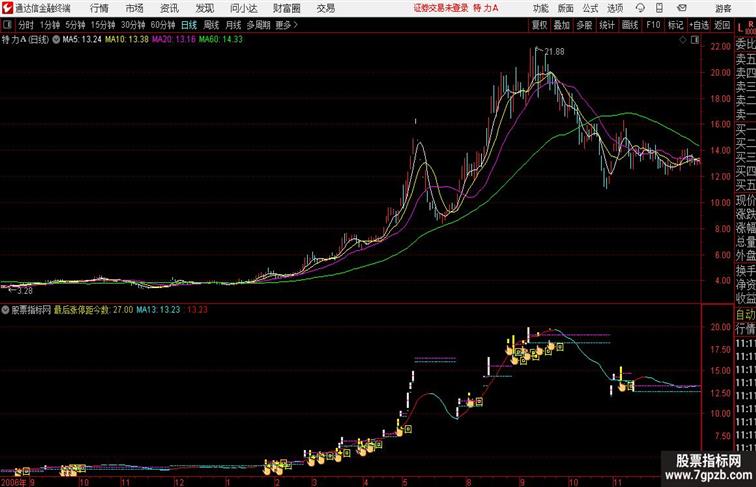The height and width of the screenshot is (487, 756).
Task: Switch to the 15分钟 period tab
Action: (x=103, y=25)
